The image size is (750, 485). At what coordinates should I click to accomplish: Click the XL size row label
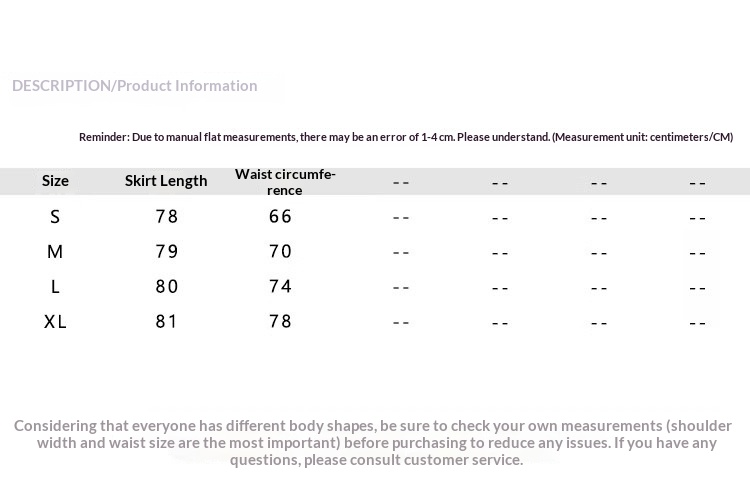pos(55,322)
